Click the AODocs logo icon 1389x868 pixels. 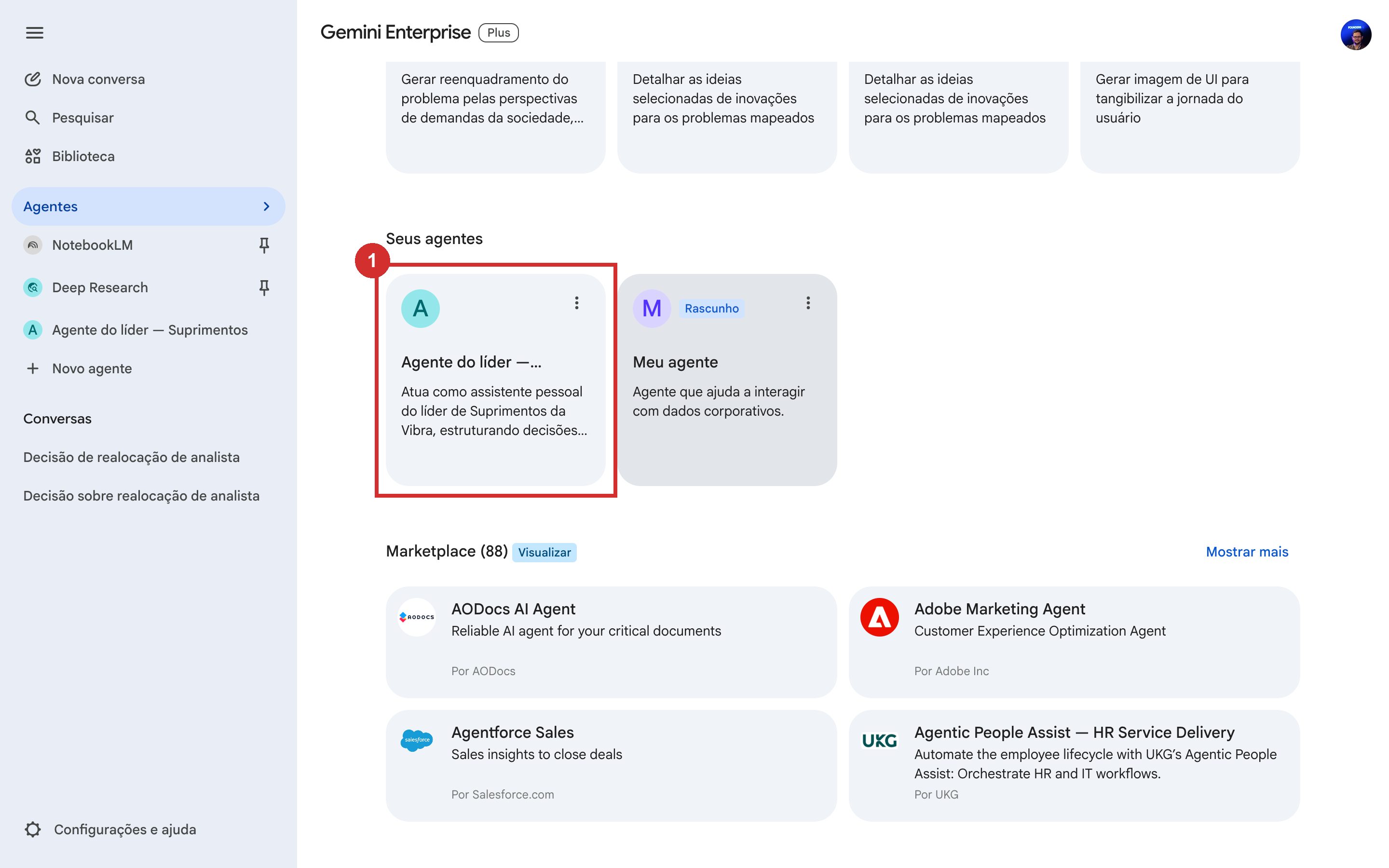[x=417, y=617]
